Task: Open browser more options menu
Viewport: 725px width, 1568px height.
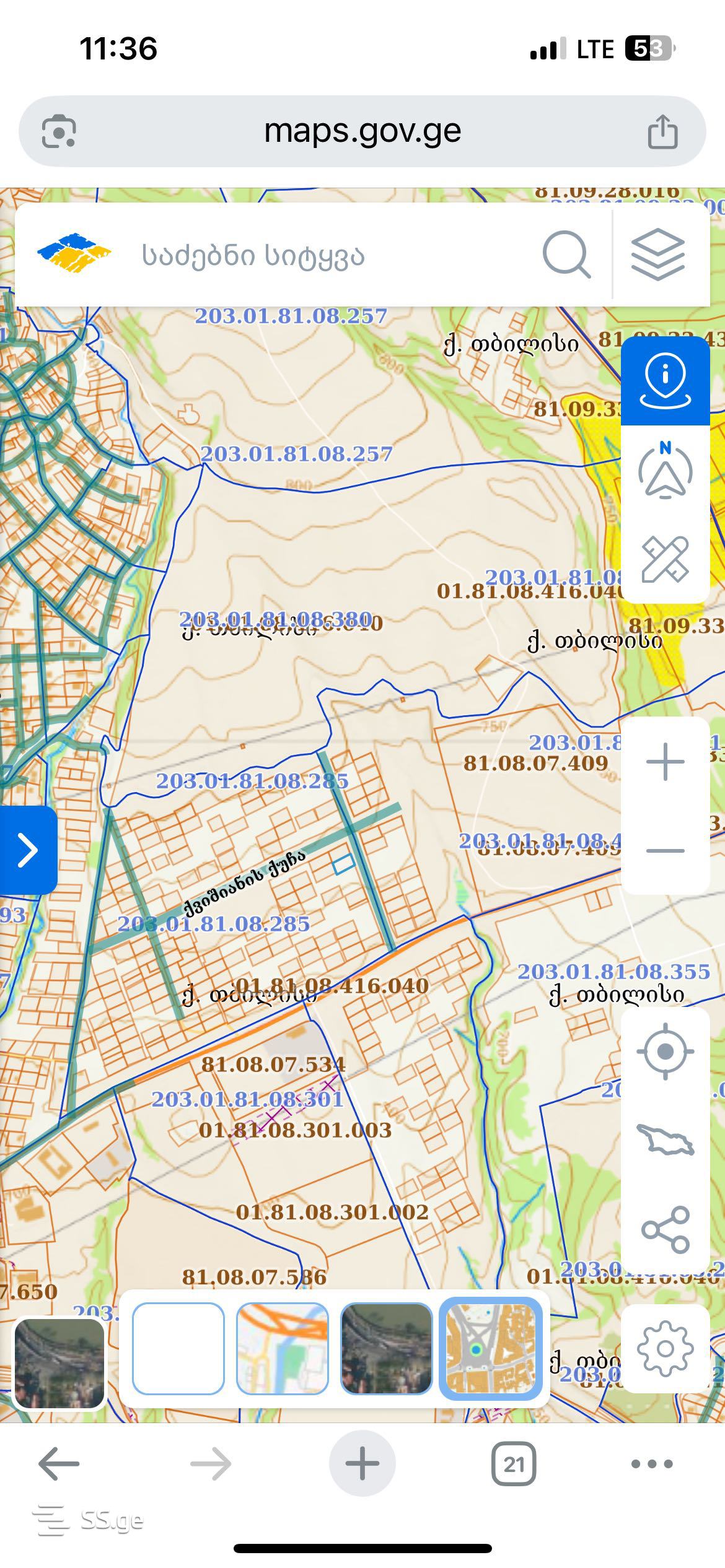Action: pos(652,1464)
